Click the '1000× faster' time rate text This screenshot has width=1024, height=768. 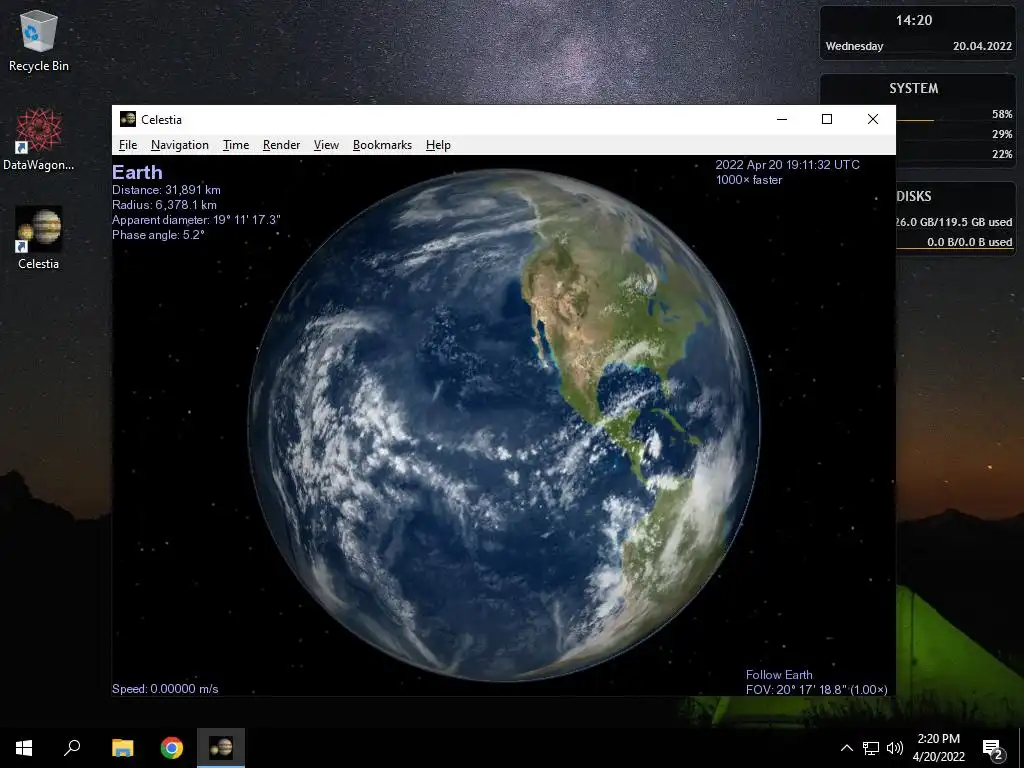(x=749, y=180)
